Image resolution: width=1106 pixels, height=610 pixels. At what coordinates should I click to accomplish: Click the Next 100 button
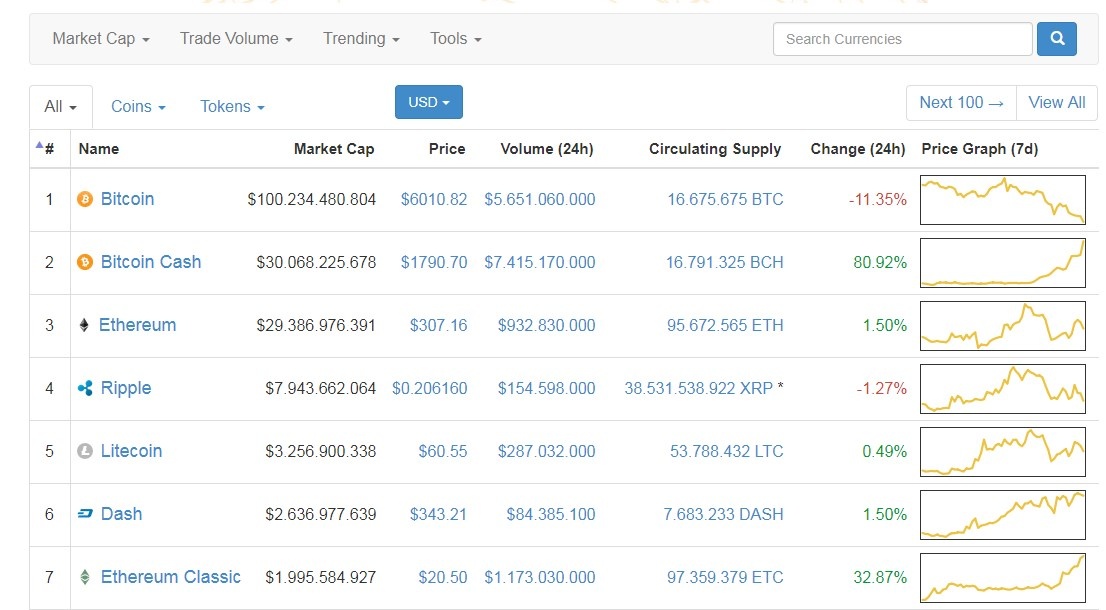960,102
